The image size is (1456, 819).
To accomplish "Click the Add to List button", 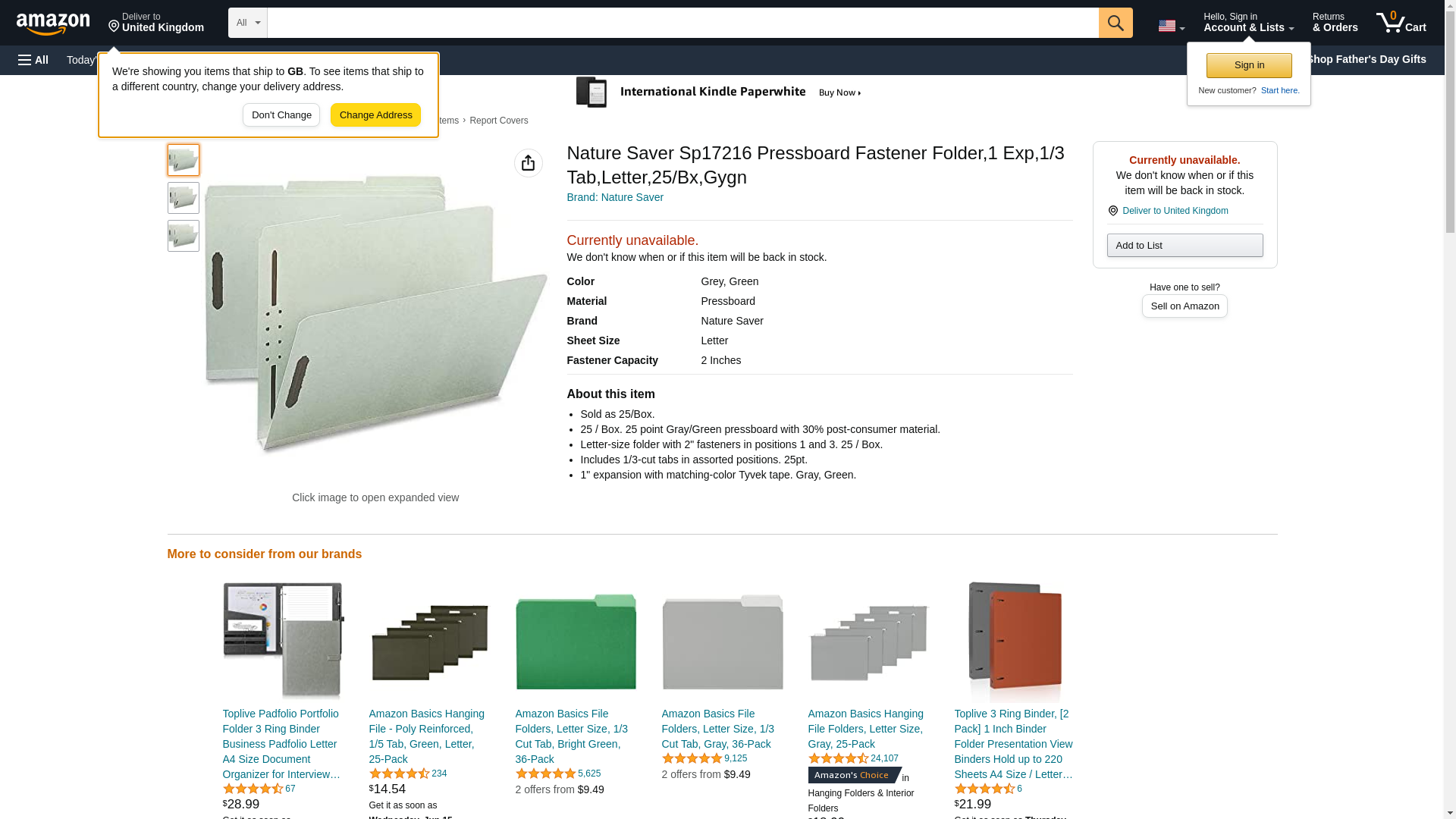I will pos(1184,245).
